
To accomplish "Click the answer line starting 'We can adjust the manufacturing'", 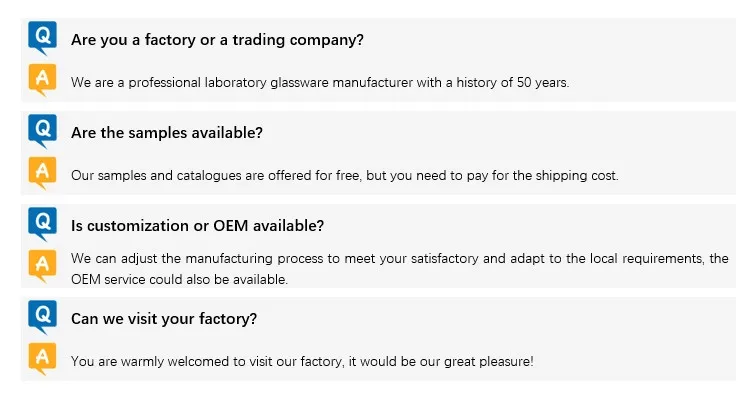I will pos(399,259).
